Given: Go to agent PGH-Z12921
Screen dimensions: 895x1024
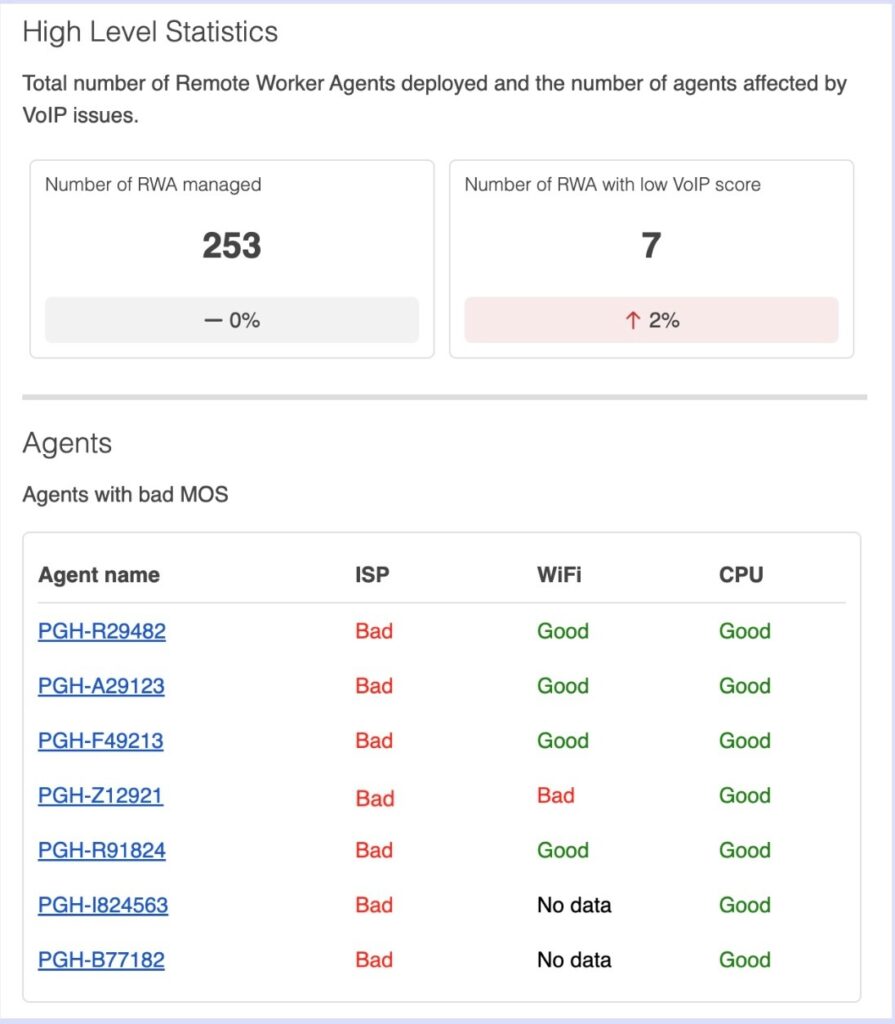Looking at the screenshot, I should 101,796.
